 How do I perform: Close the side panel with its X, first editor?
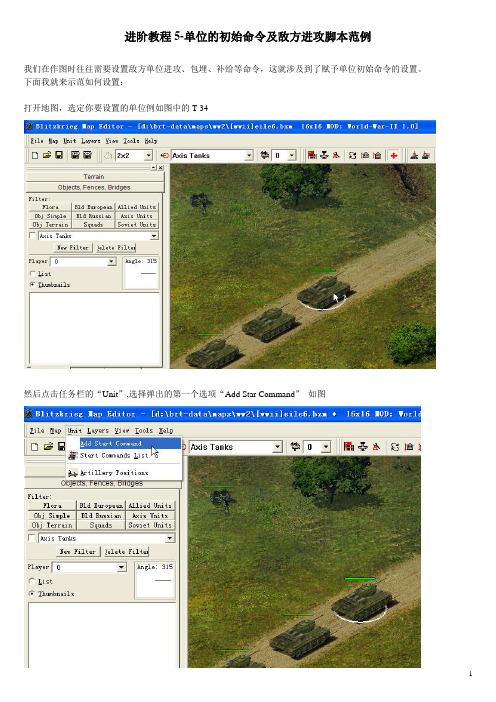point(161,167)
